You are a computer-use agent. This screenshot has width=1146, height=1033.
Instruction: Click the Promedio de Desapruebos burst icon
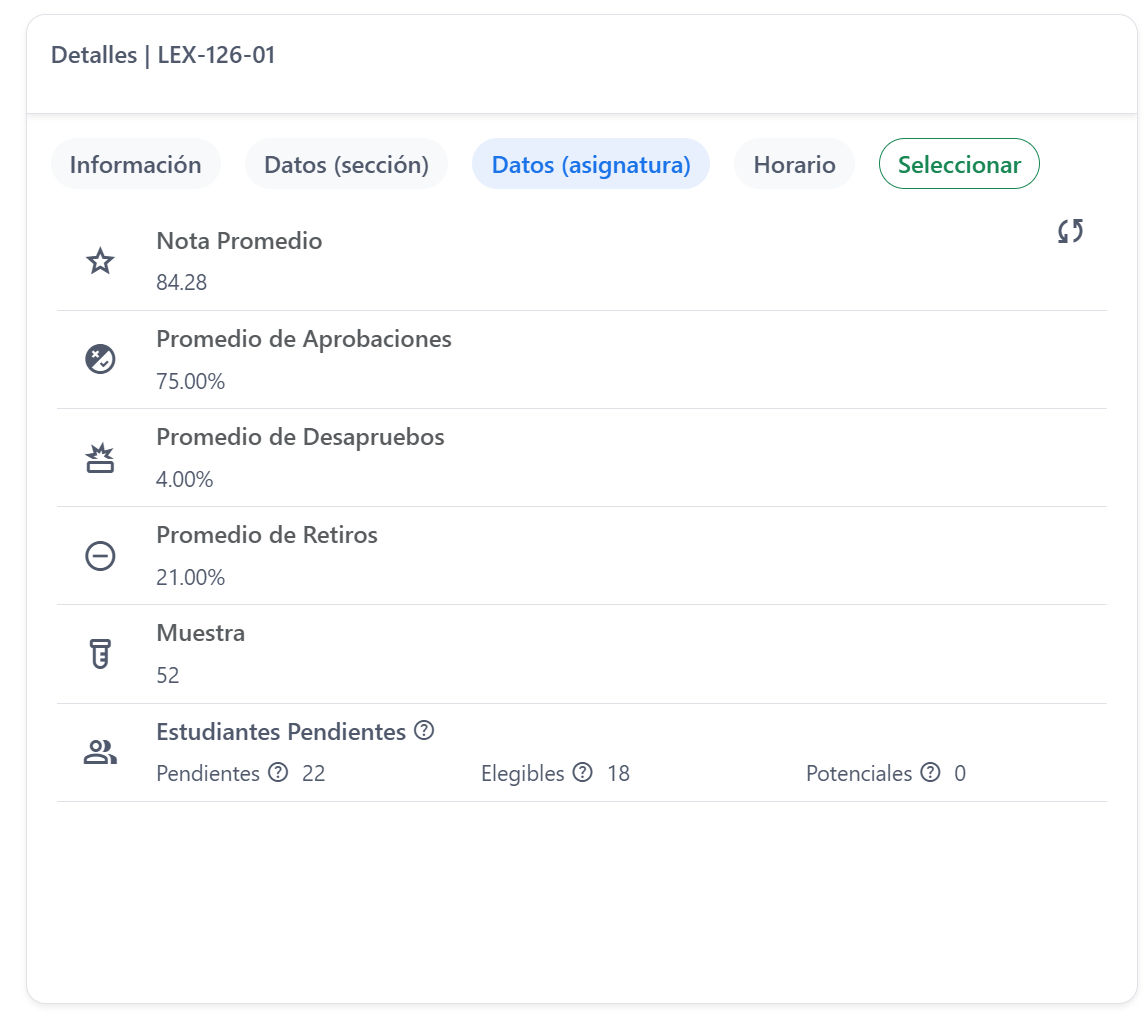tap(100, 458)
